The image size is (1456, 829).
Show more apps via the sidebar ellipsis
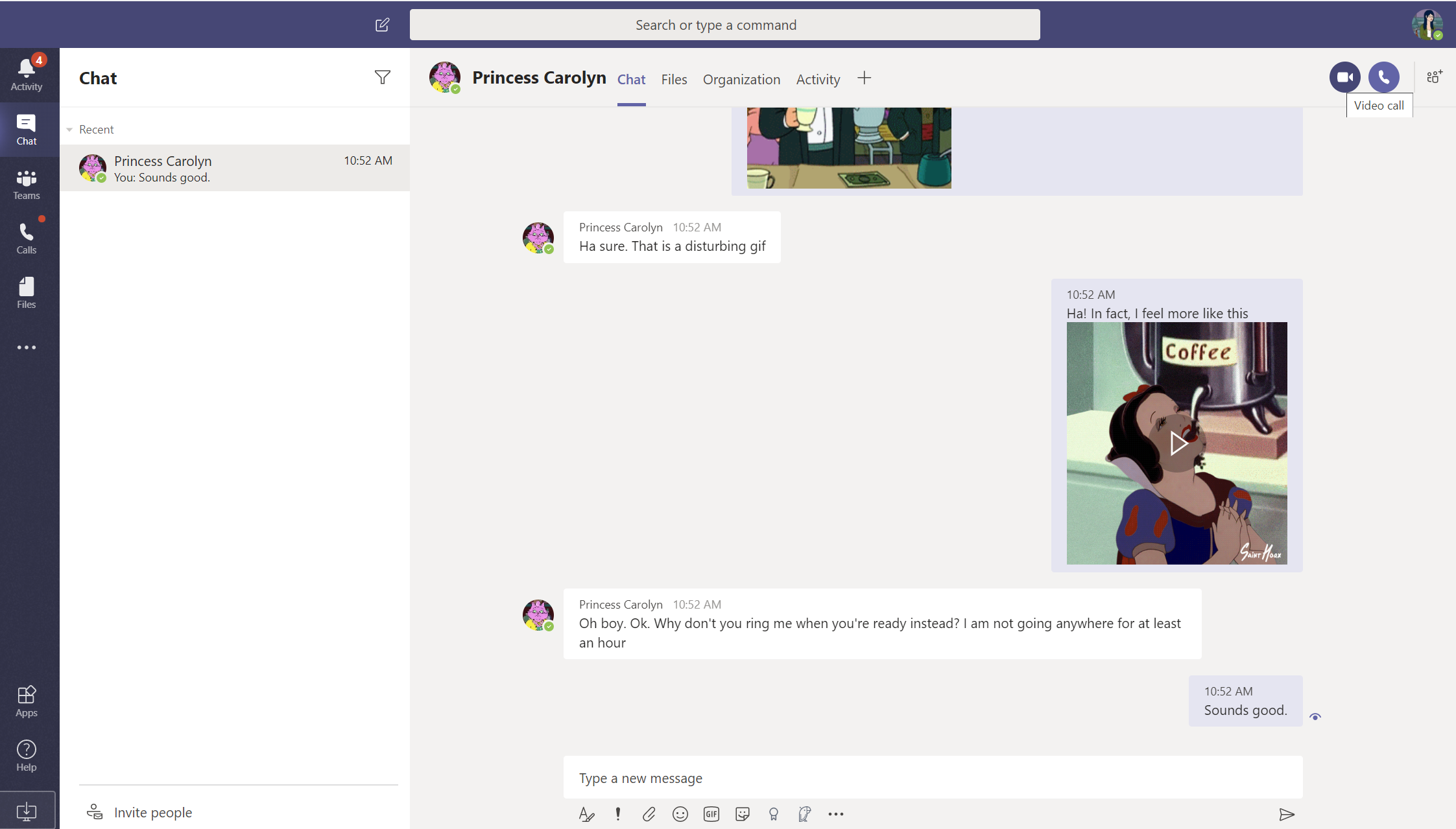point(27,347)
